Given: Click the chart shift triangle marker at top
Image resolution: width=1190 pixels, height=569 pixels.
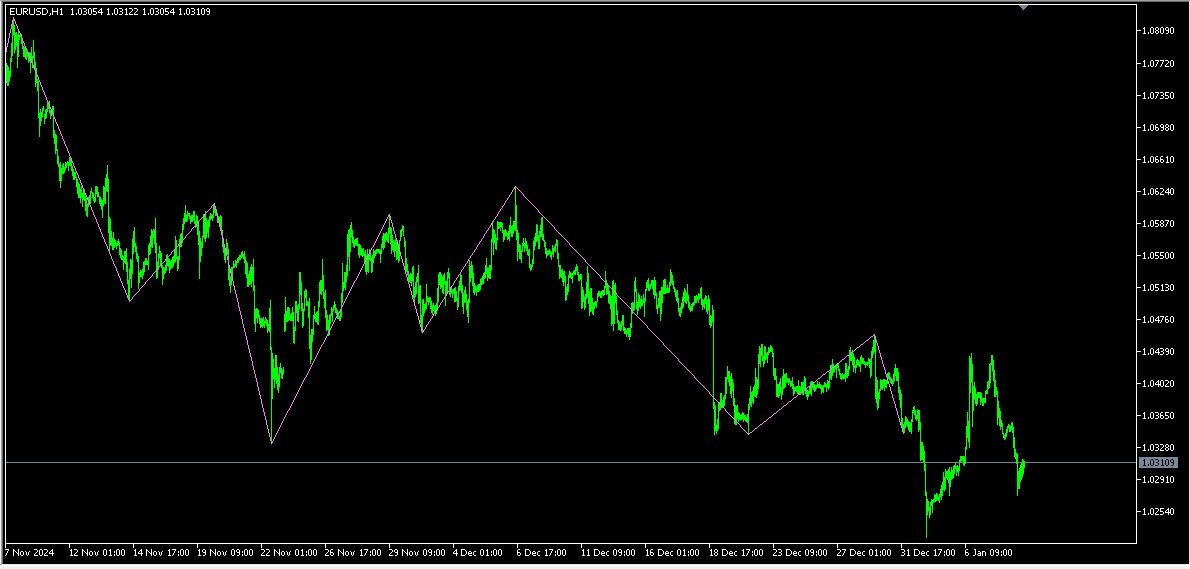Looking at the screenshot, I should [1023, 7].
